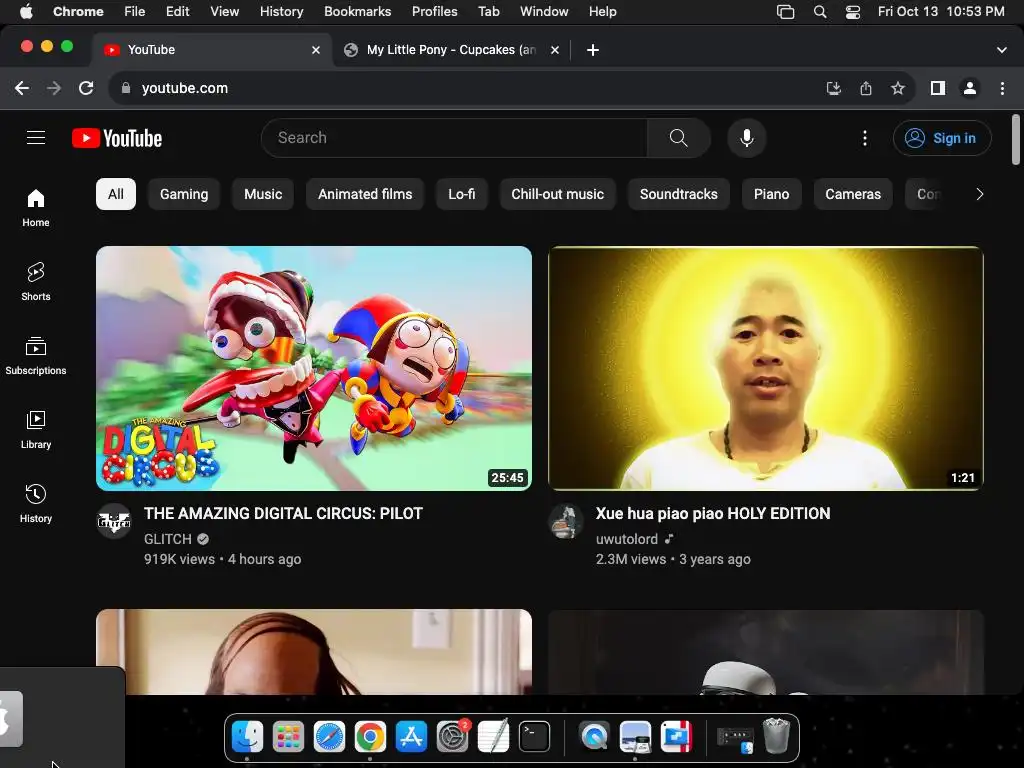Click the page vertical scrollbar thumb
1024x768 pixels.
click(1016, 140)
